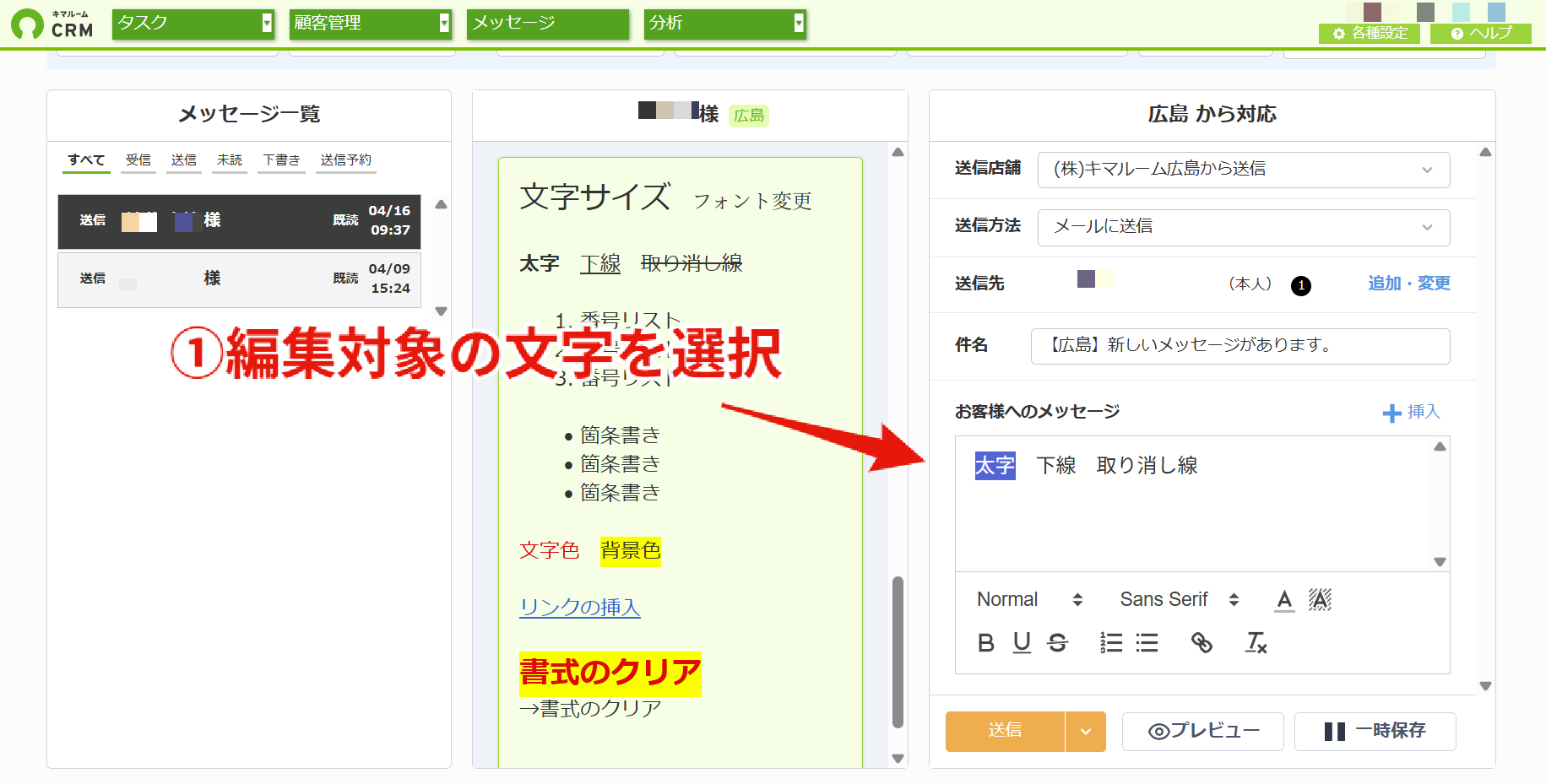
Task: Switch to the 未読 message filter tab
Action: pyautogui.click(x=230, y=160)
